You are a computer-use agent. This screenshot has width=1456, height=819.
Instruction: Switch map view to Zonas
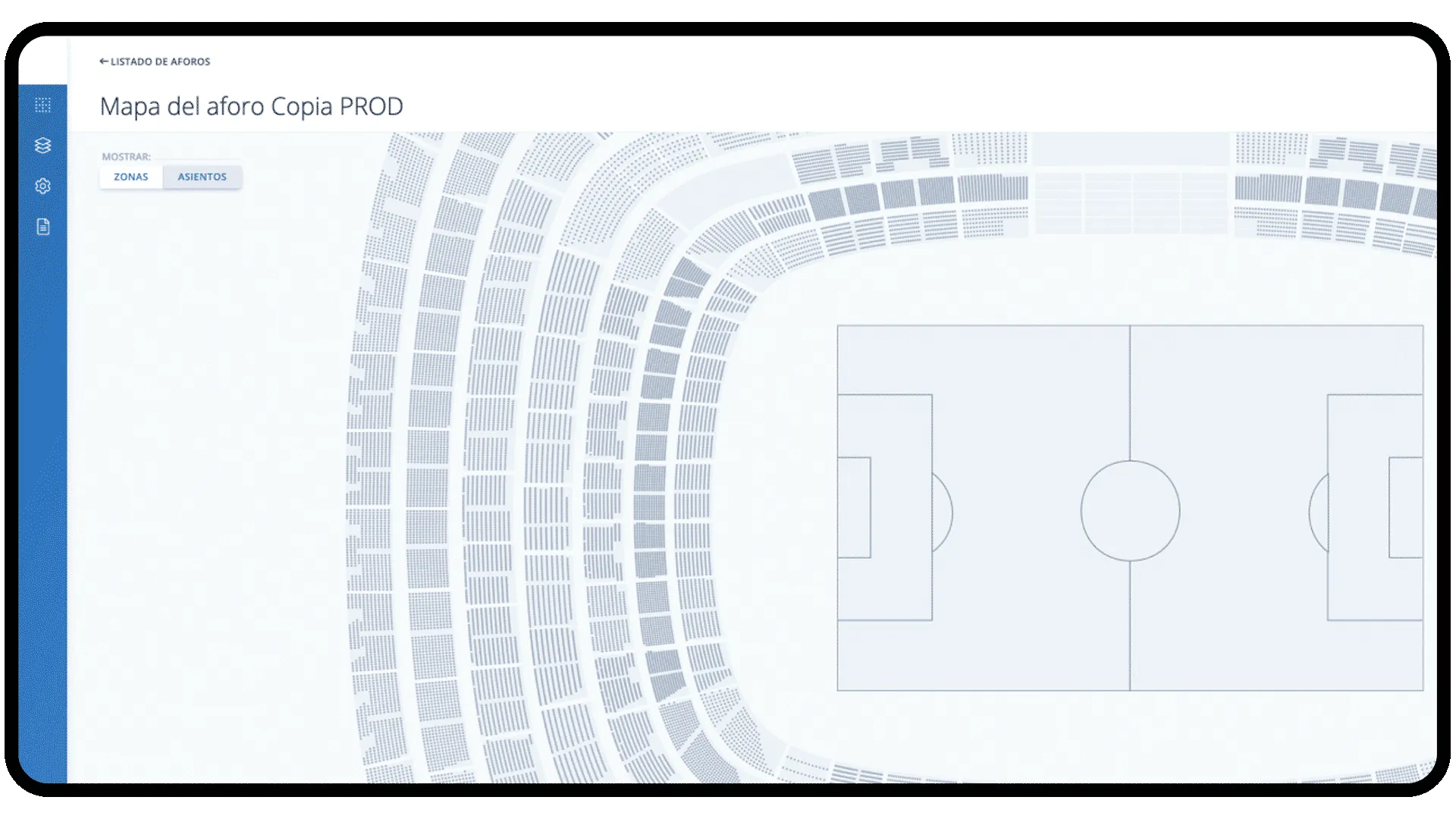pyautogui.click(x=131, y=177)
